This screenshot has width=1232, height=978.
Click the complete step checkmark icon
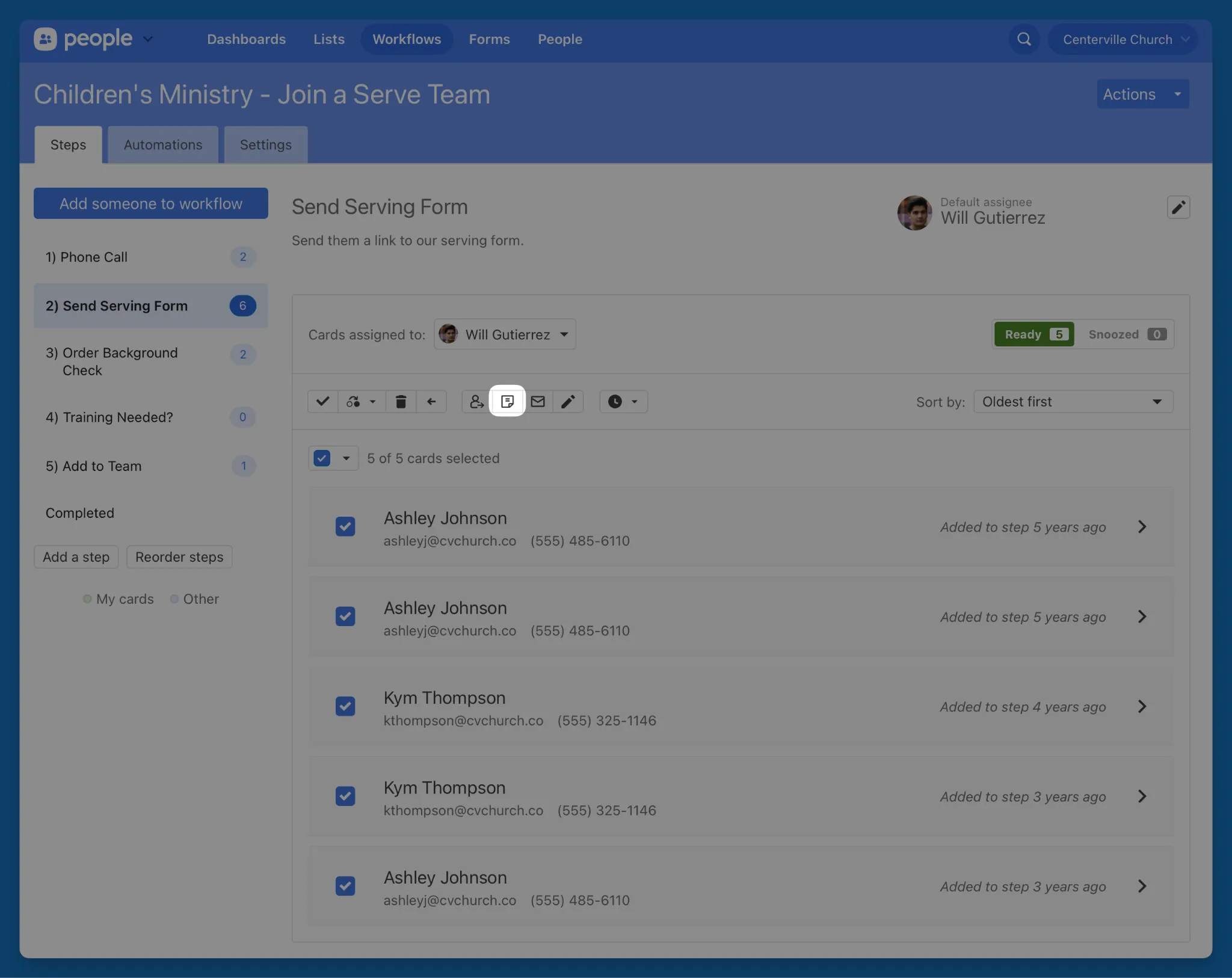pos(322,401)
